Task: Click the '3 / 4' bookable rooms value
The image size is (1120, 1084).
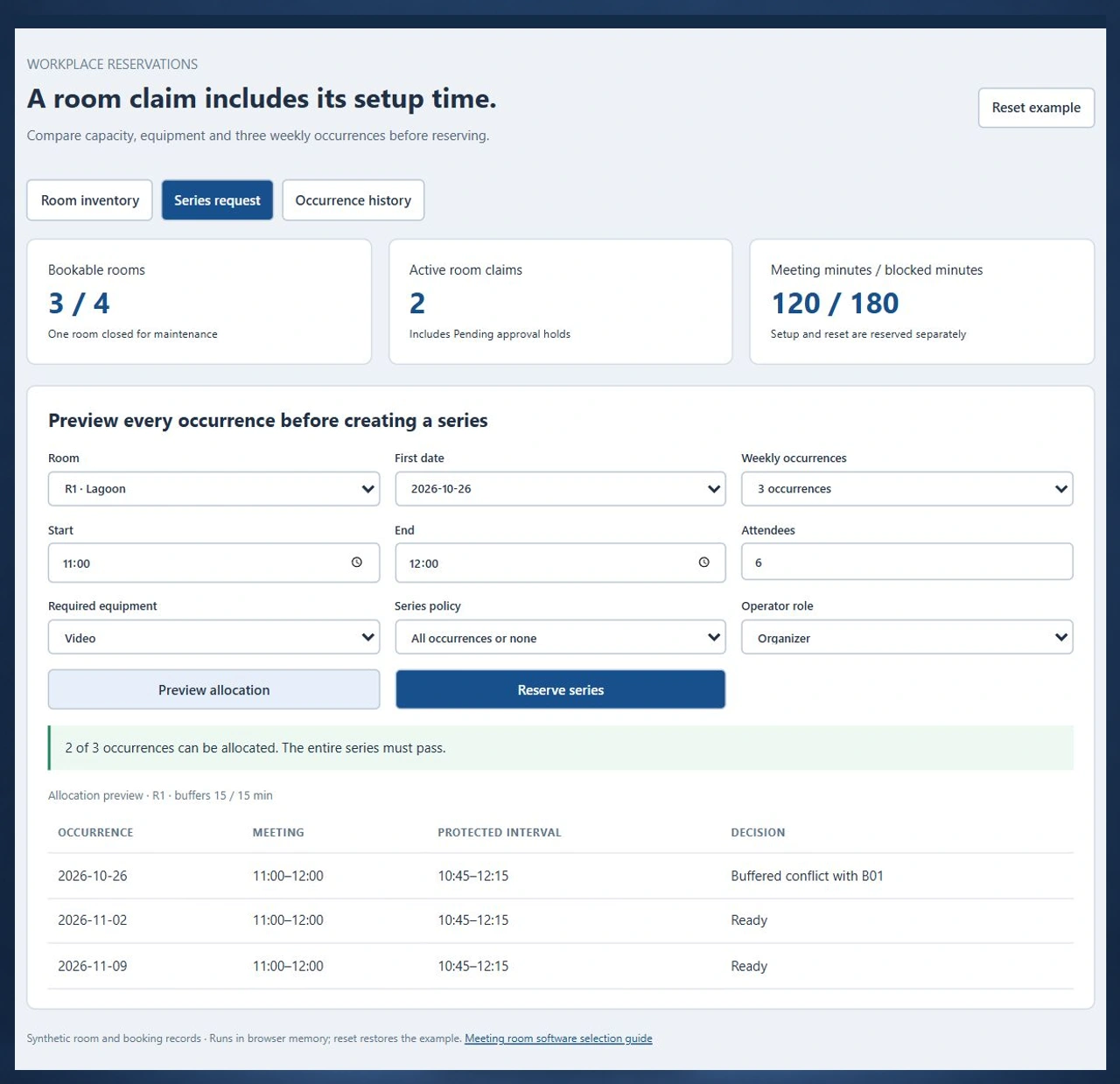Action: coord(79,303)
